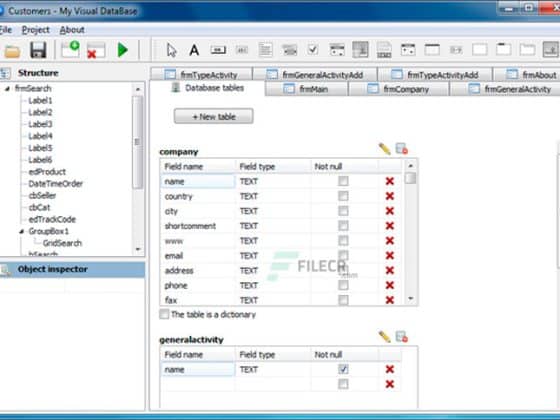
Task: Click the 'name' cell in generalactivity table
Action: point(198,369)
